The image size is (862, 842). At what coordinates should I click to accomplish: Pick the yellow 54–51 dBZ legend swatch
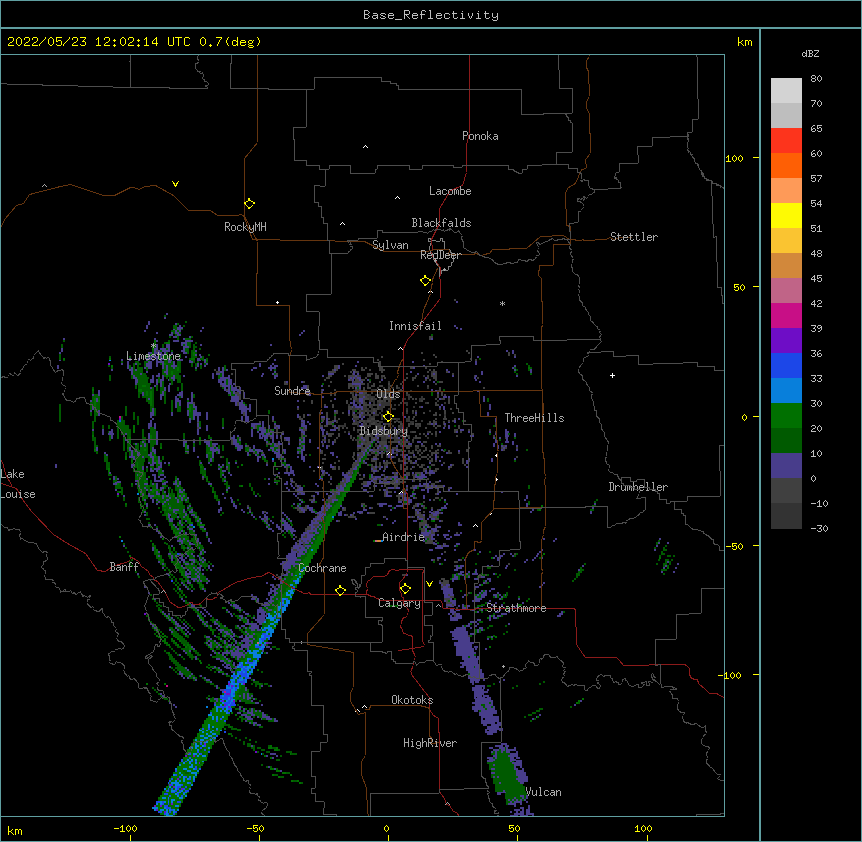[786, 215]
